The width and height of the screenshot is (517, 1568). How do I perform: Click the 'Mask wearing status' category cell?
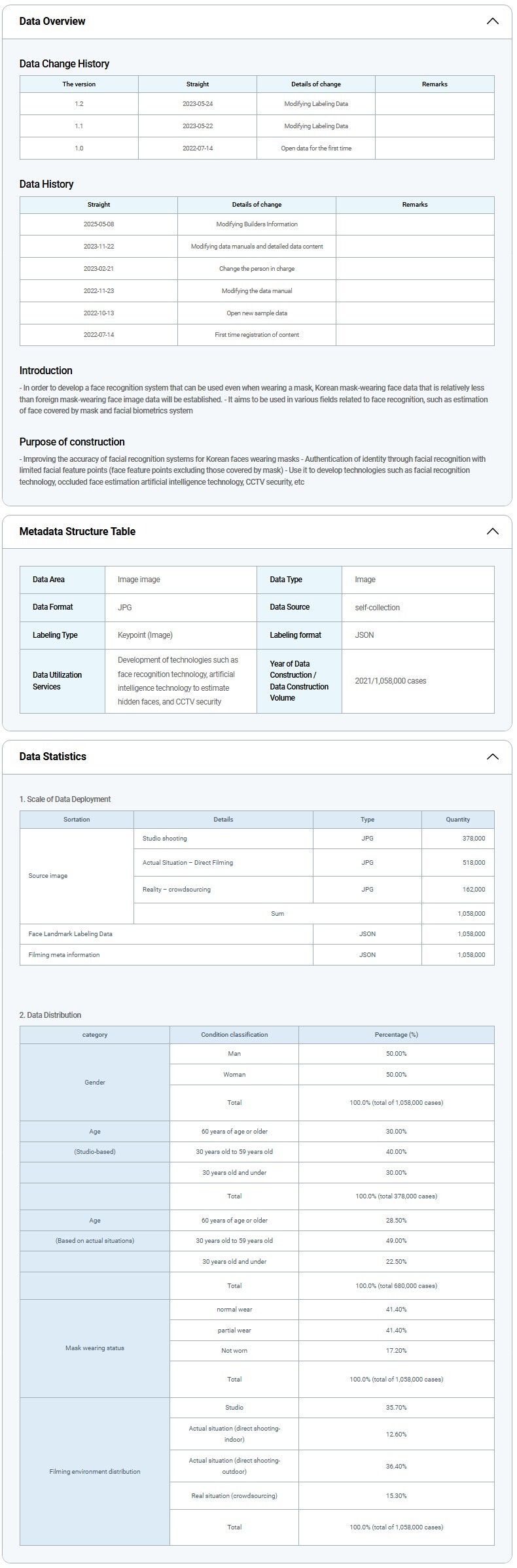95,1348
